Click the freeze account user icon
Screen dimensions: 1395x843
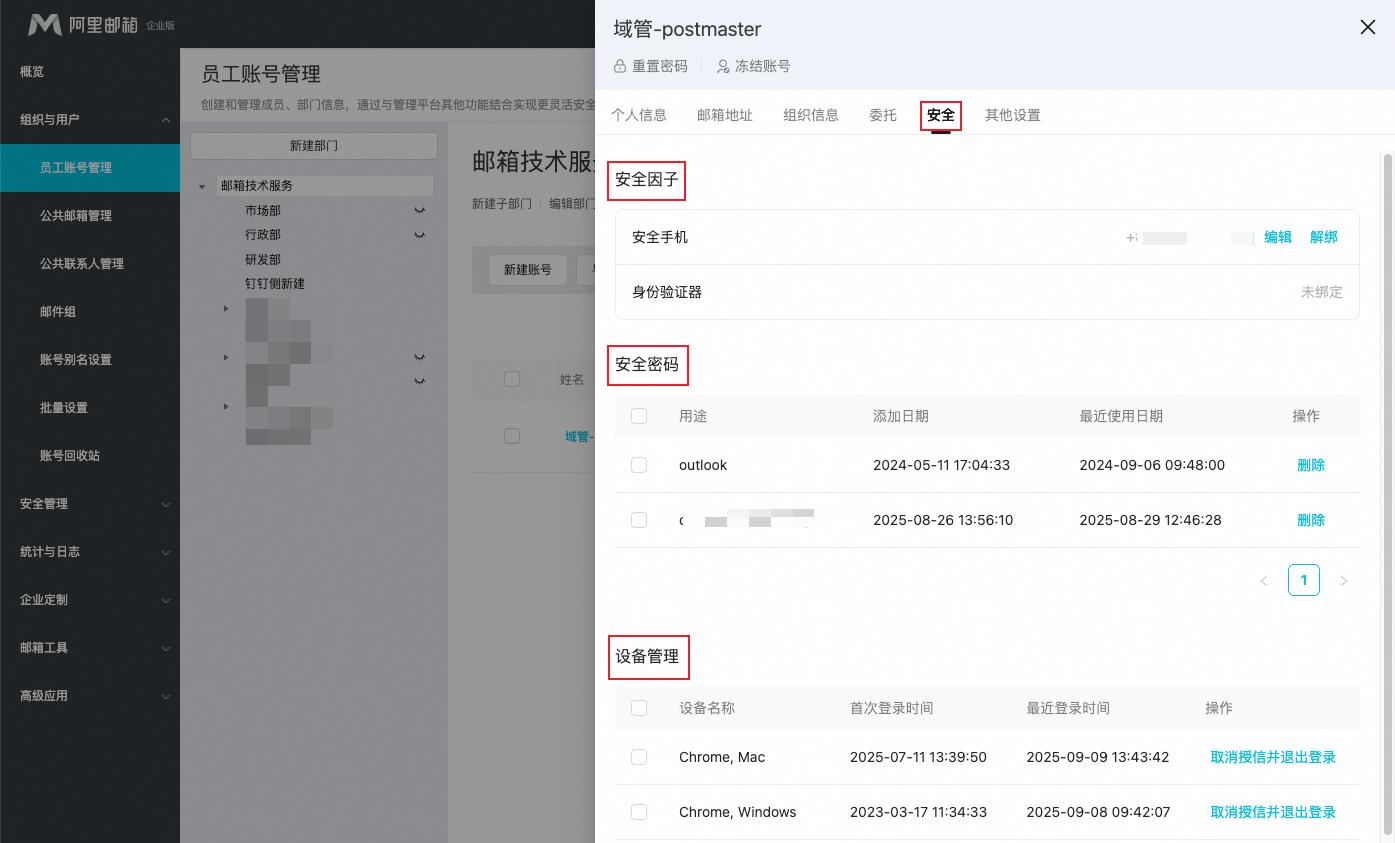pos(723,66)
